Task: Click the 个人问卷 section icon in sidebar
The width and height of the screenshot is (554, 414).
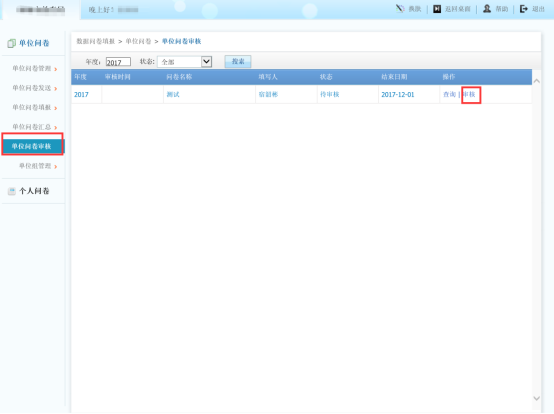Action: point(12,191)
